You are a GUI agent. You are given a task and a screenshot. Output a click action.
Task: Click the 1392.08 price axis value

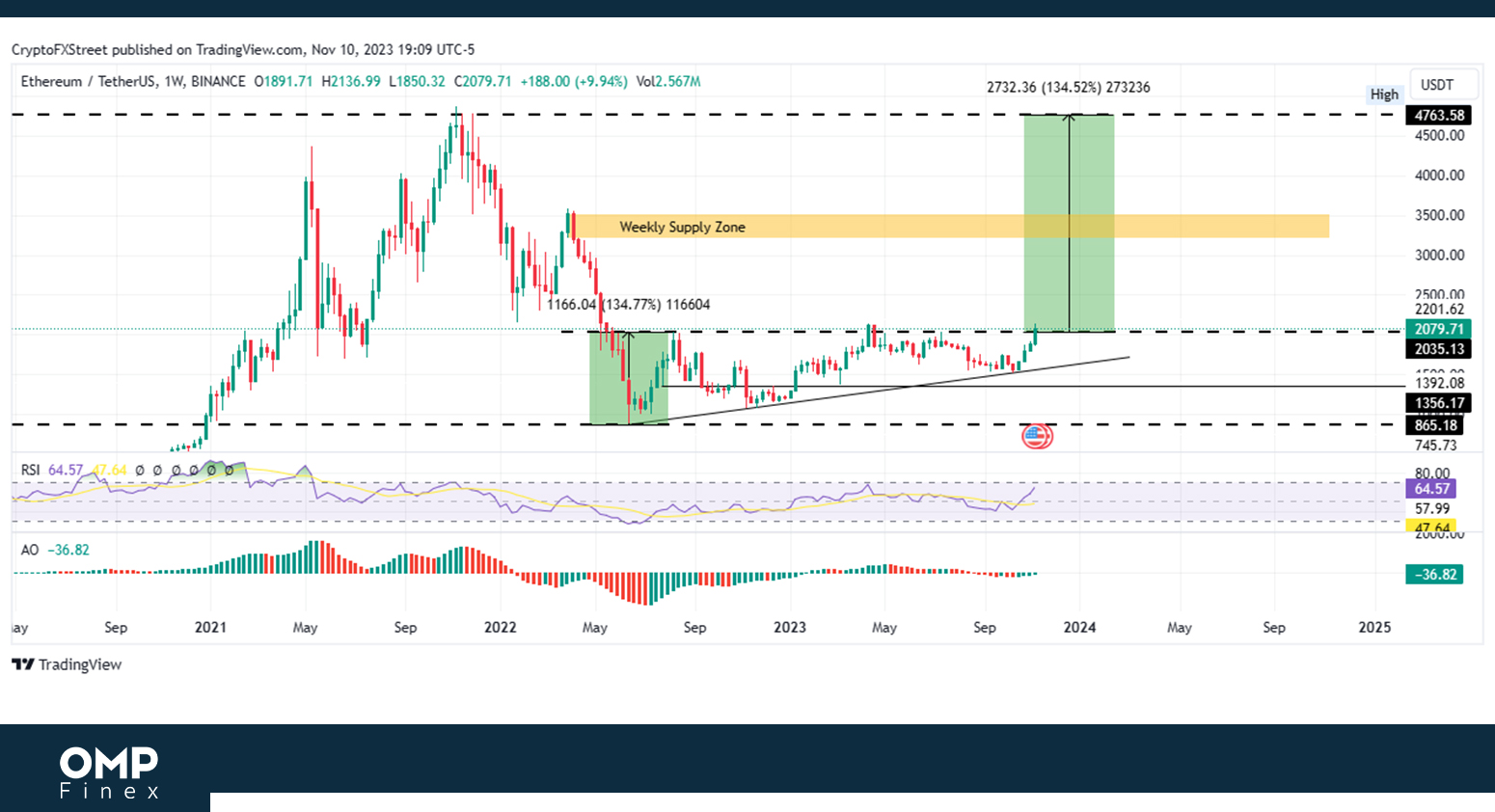(1439, 383)
